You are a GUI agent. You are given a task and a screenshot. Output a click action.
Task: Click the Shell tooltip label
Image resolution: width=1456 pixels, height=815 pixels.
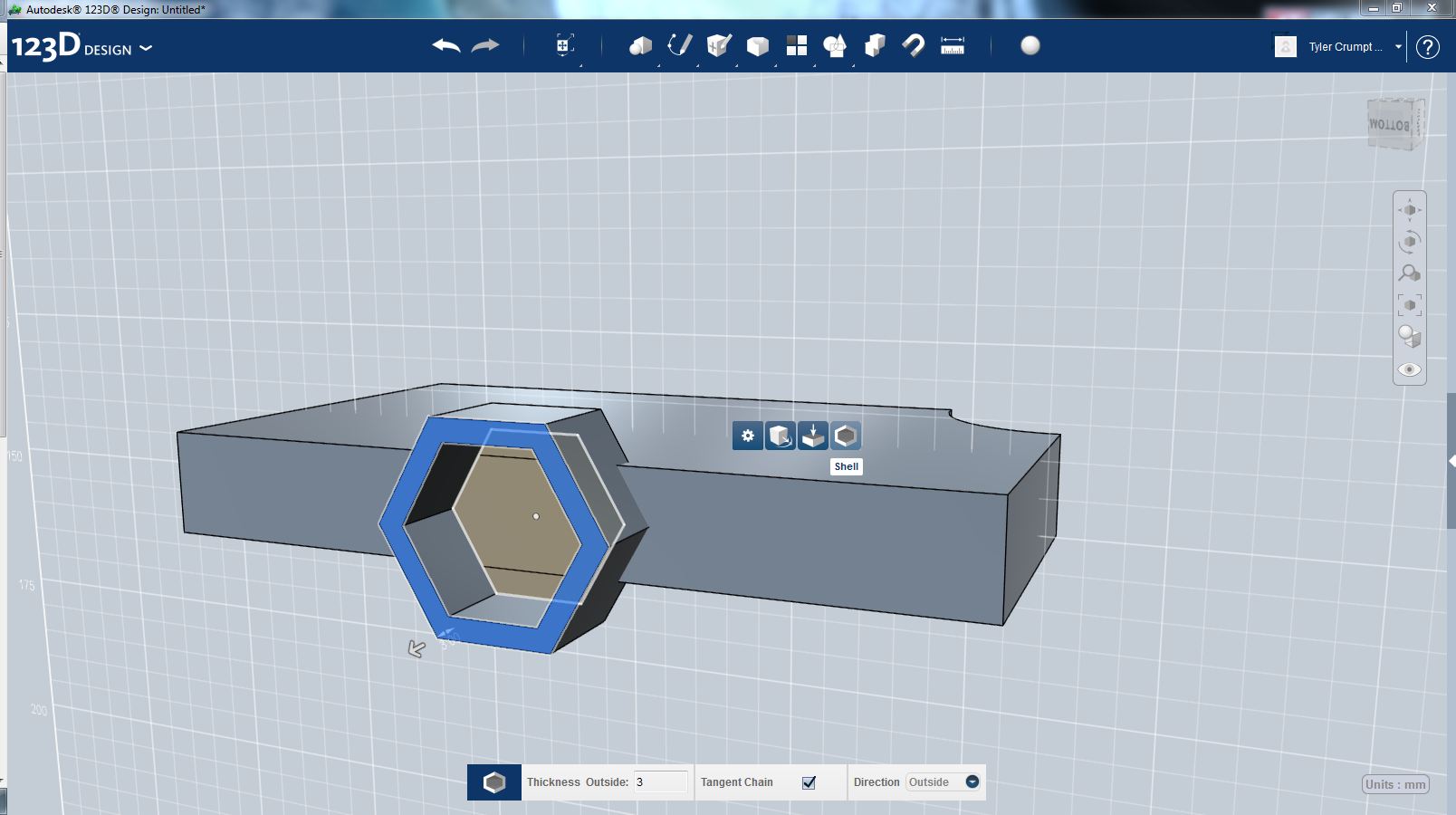click(847, 466)
